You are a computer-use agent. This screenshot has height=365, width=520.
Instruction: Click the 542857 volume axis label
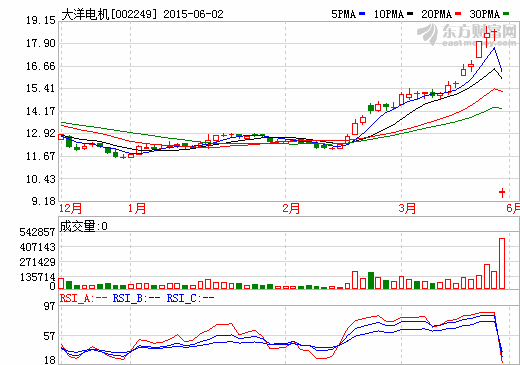37,232
